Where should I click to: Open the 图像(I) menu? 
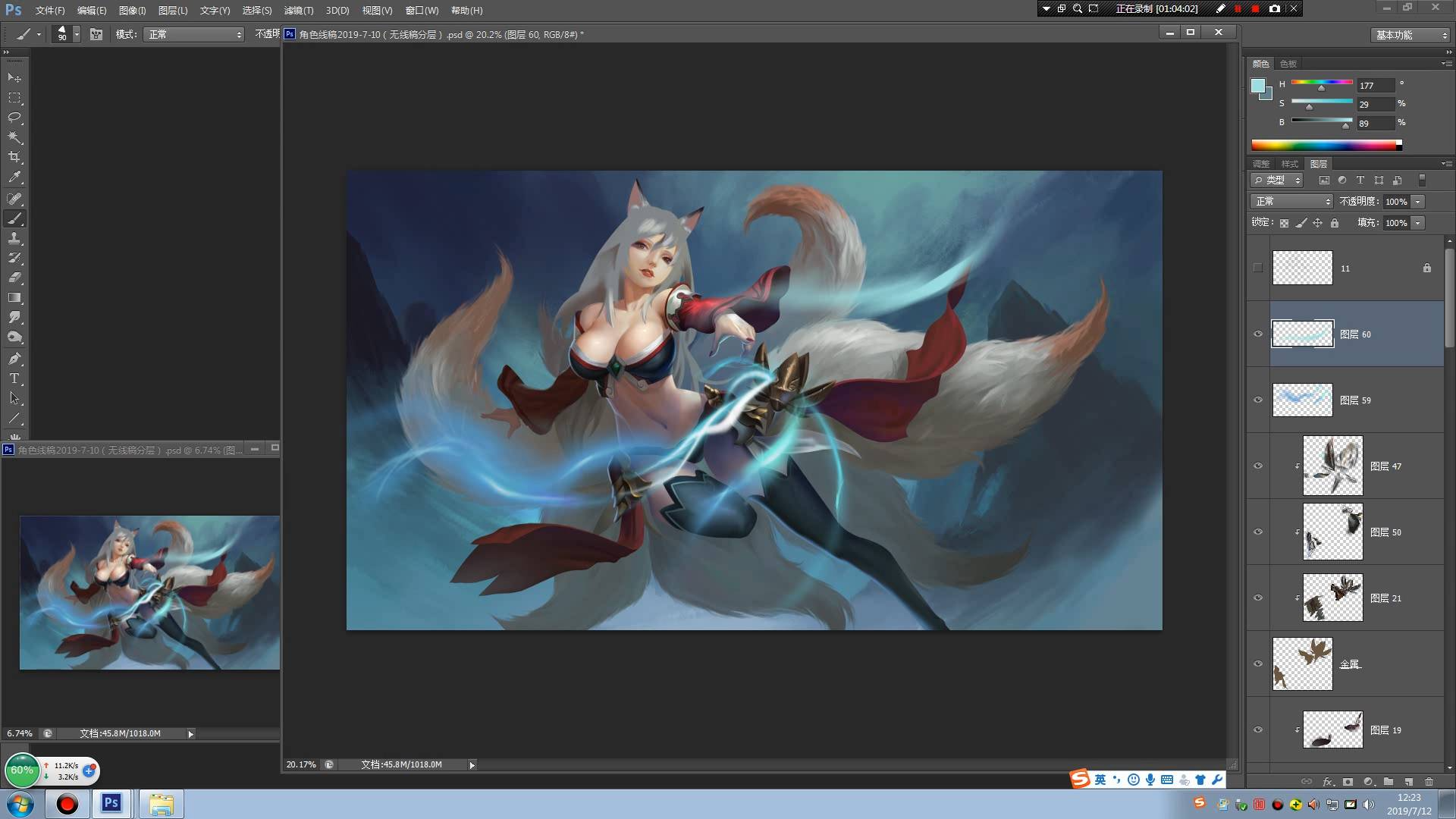click(132, 11)
